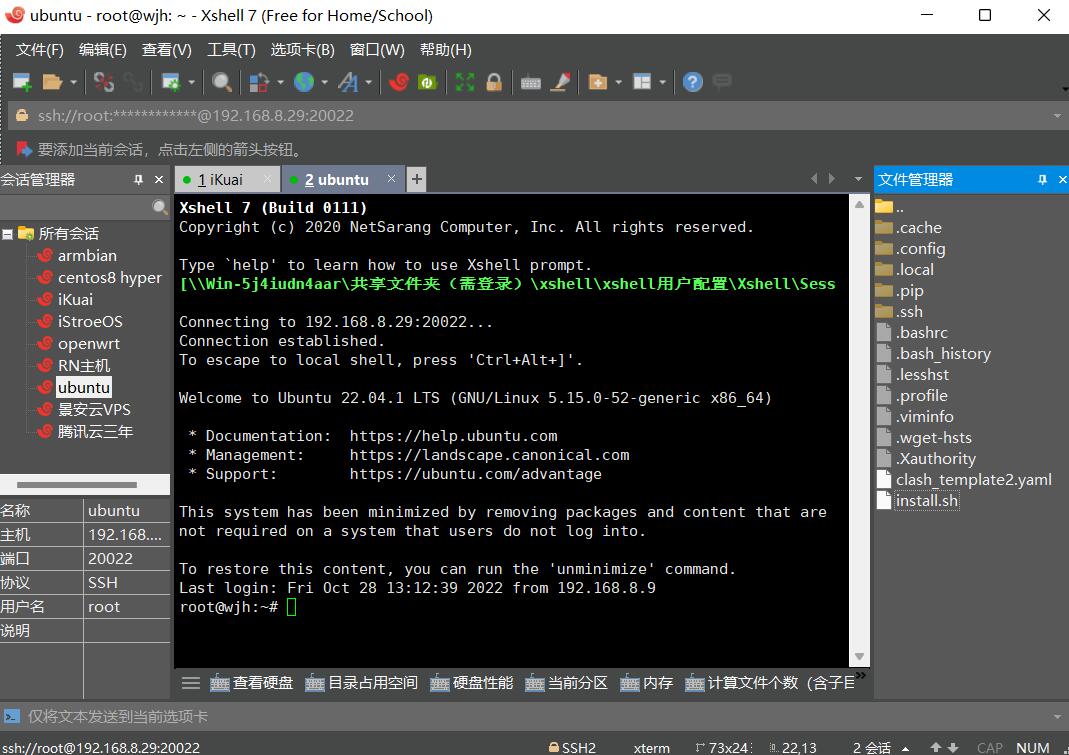Toggle full screen mode icon

464,82
